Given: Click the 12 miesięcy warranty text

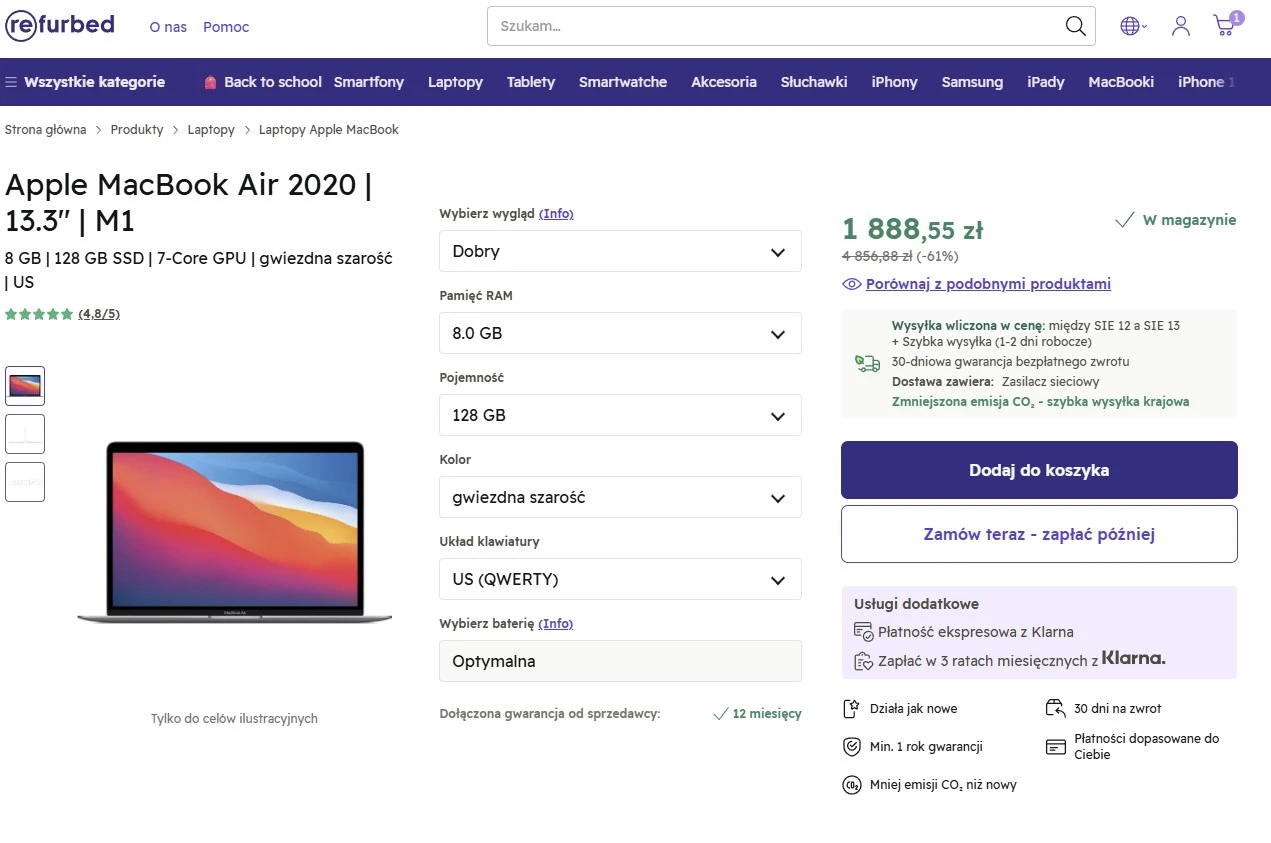Looking at the screenshot, I should coord(767,714).
